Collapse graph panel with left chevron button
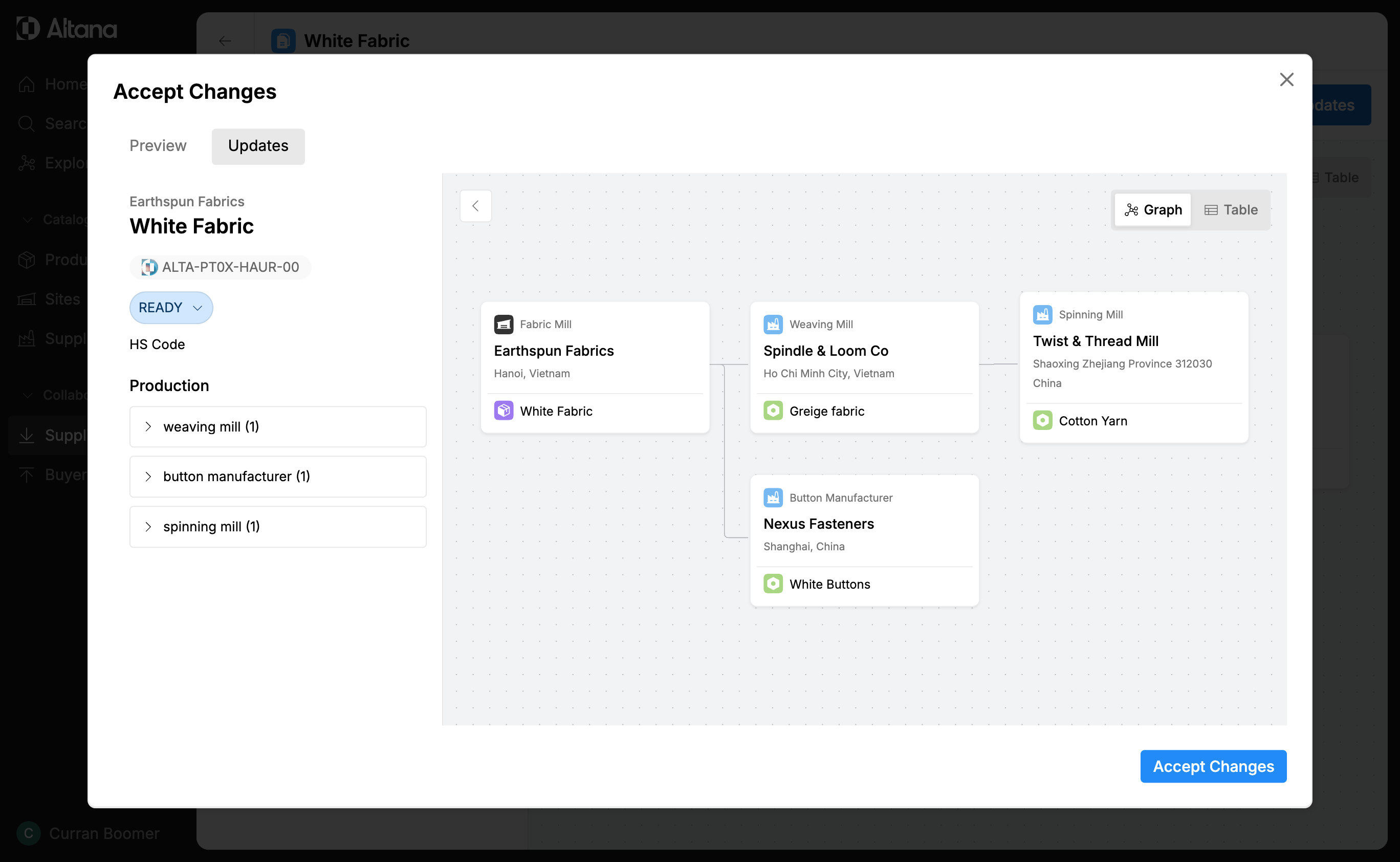The height and width of the screenshot is (862, 1400). 475,206
